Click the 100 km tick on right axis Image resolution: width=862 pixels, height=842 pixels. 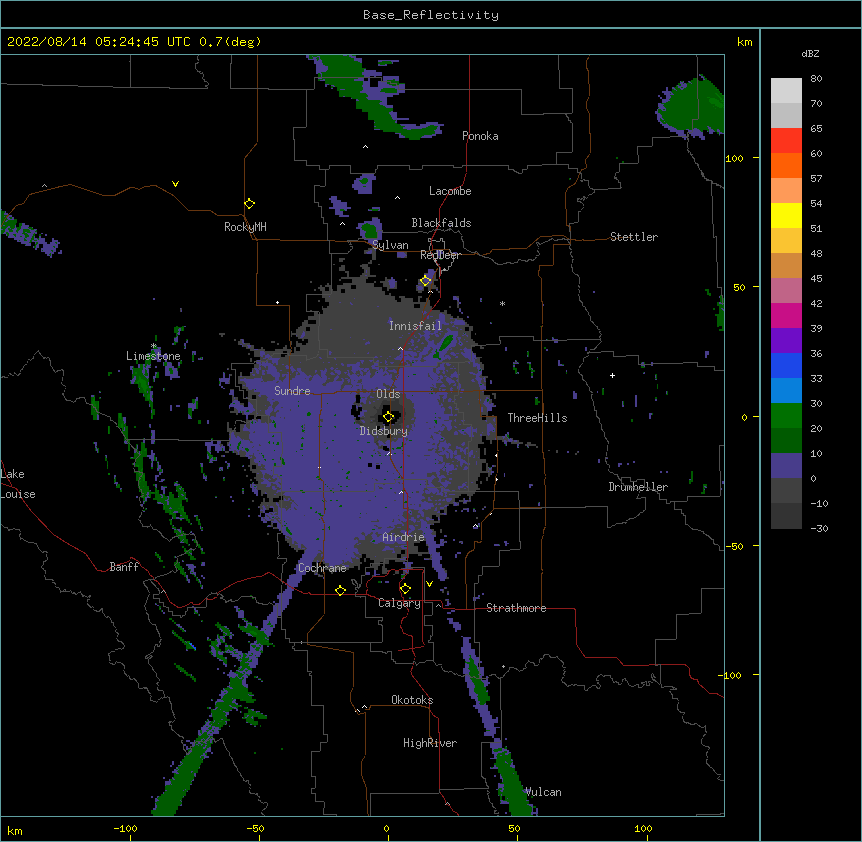click(734, 158)
